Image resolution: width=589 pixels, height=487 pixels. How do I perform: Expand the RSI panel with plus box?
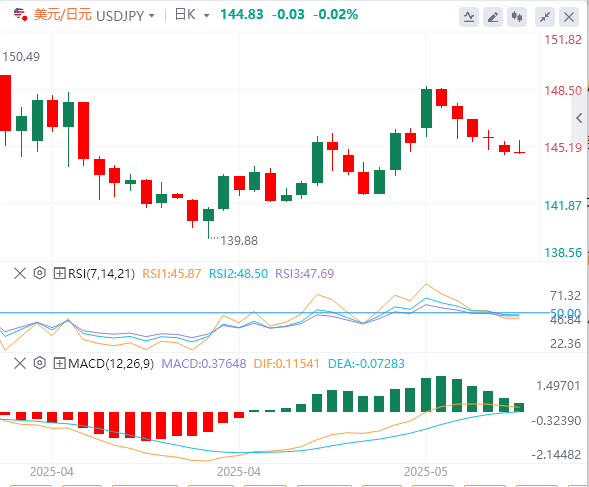[x=59, y=273]
